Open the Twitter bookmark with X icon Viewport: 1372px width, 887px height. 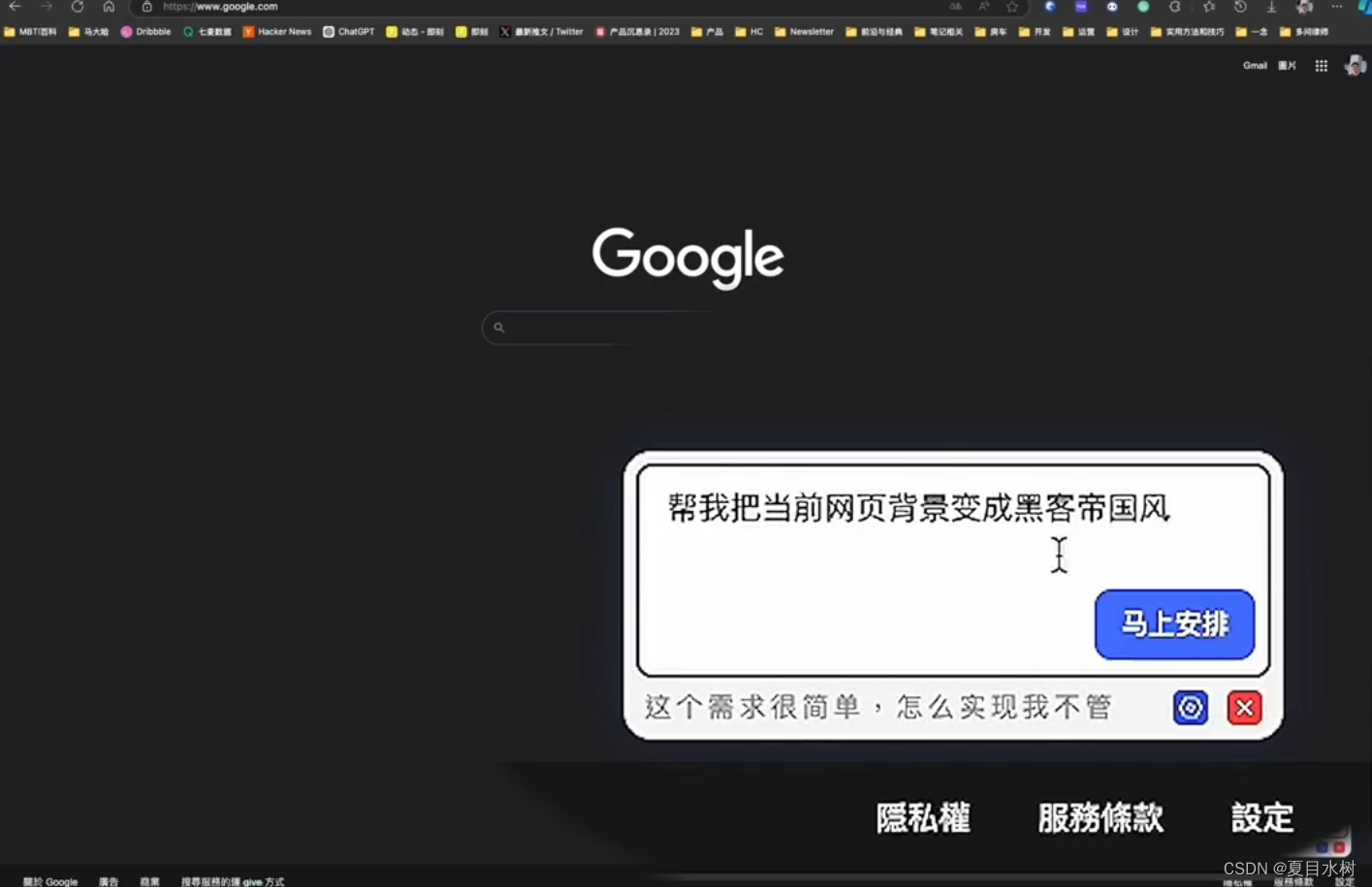(x=541, y=32)
